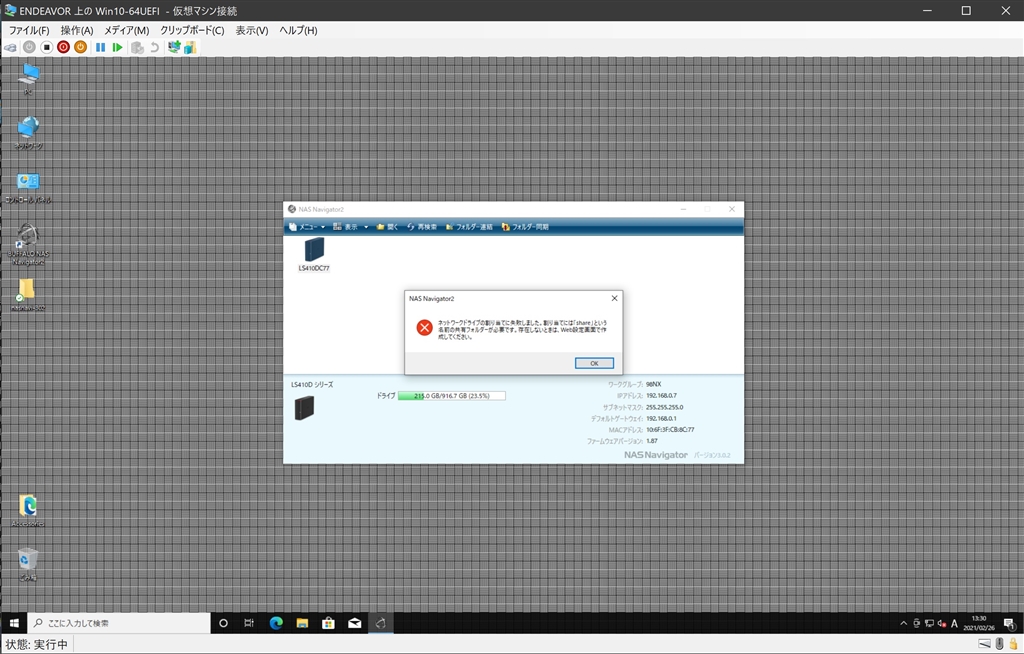This screenshot has width=1024, height=654.
Task: Expand the メニュー dropdown in NAS Navigator2
Action: point(307,227)
